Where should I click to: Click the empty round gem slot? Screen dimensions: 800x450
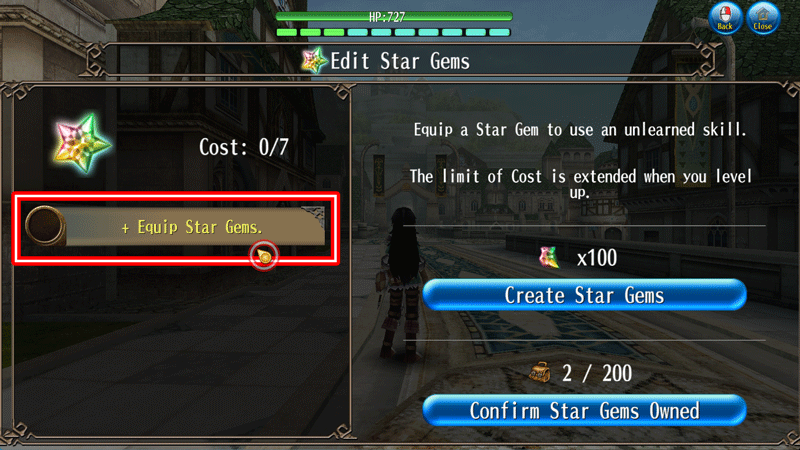click(45, 226)
